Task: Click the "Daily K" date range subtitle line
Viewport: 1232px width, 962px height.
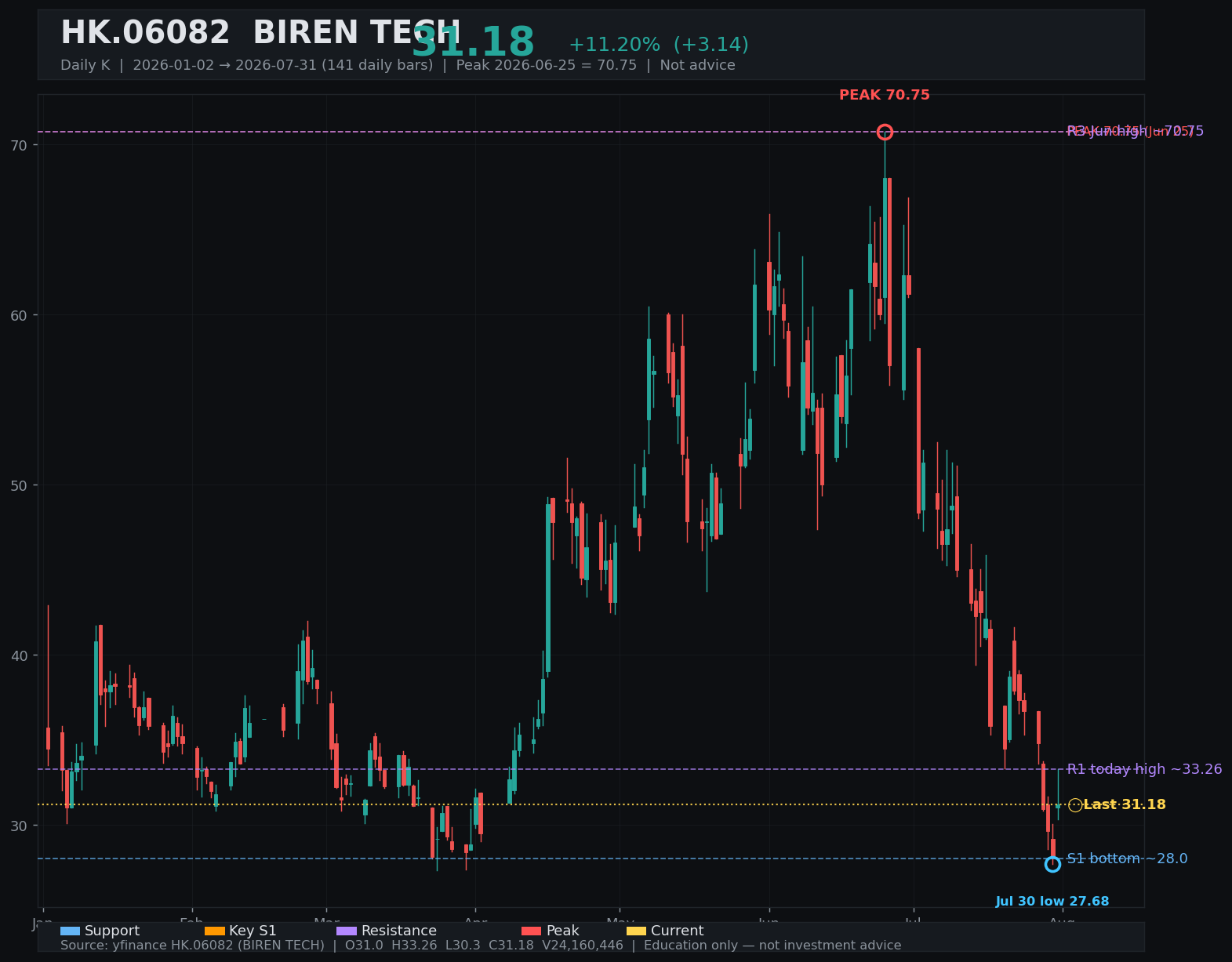Action: pyautogui.click(x=398, y=65)
